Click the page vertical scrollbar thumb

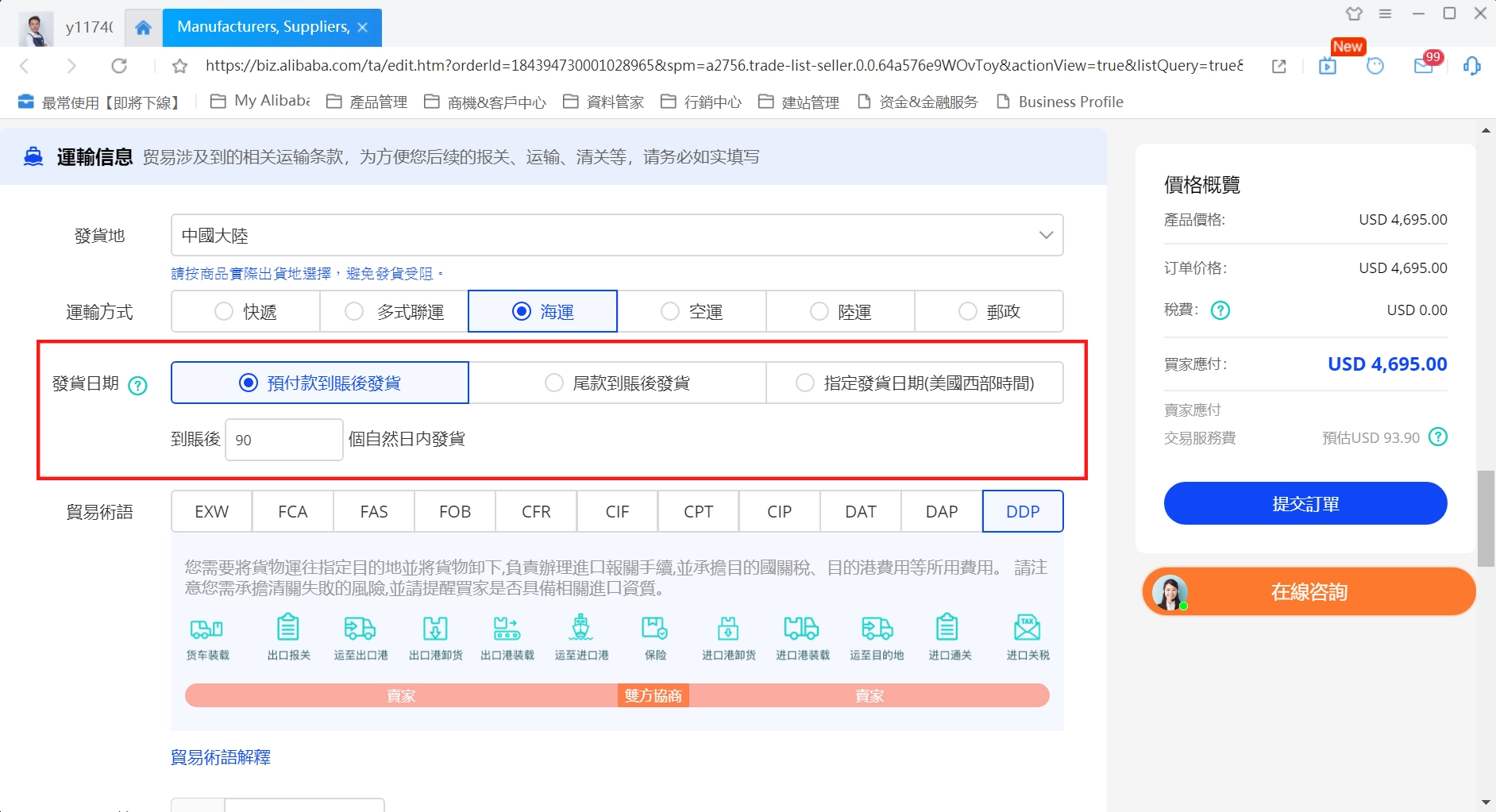1485,518
